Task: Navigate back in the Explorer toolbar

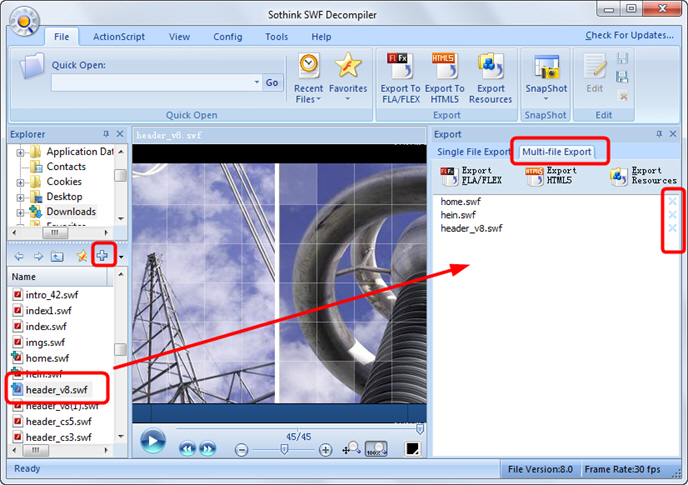Action: pos(19,256)
